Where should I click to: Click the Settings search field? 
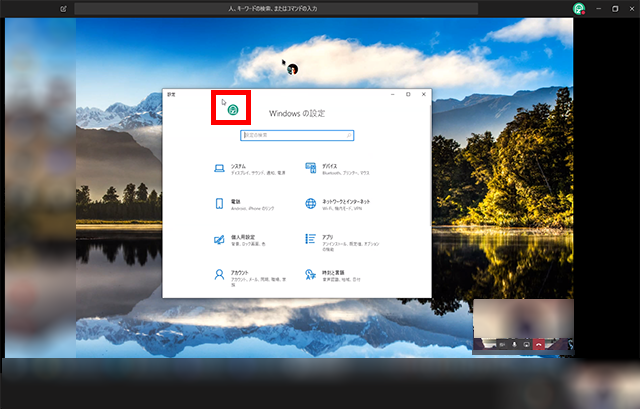(x=296, y=134)
